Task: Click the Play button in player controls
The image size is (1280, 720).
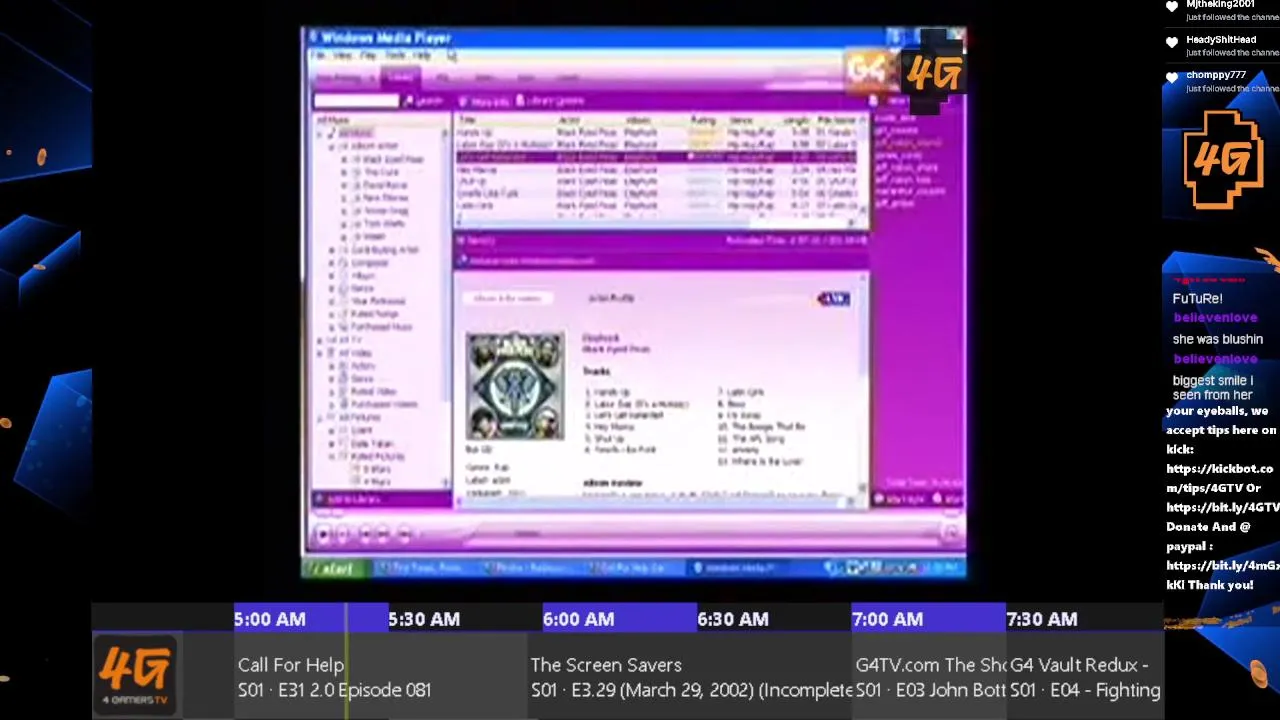Action: click(324, 536)
